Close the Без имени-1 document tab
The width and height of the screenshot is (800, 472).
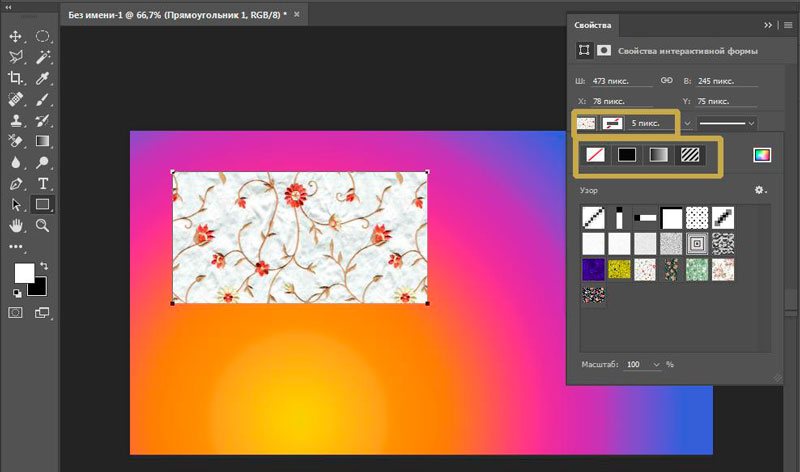[296, 14]
